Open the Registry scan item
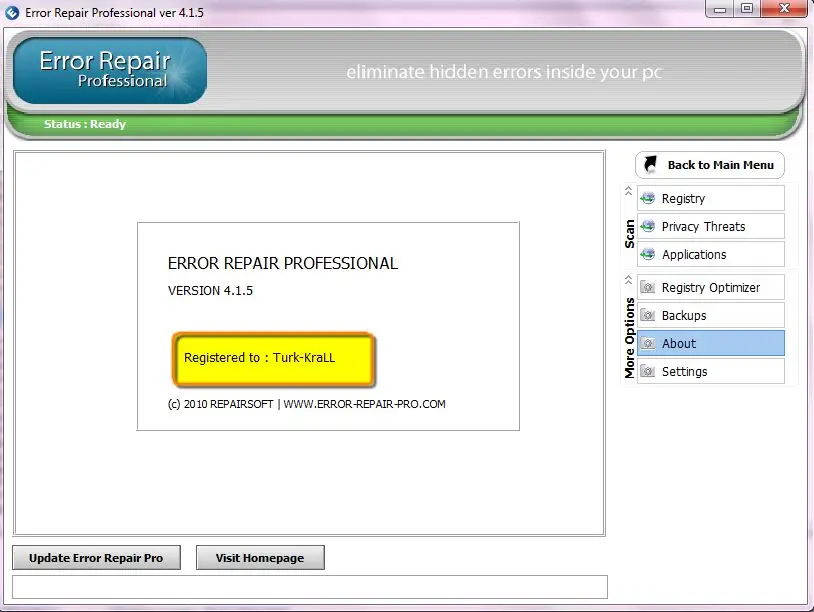814x612 pixels. [x=711, y=198]
